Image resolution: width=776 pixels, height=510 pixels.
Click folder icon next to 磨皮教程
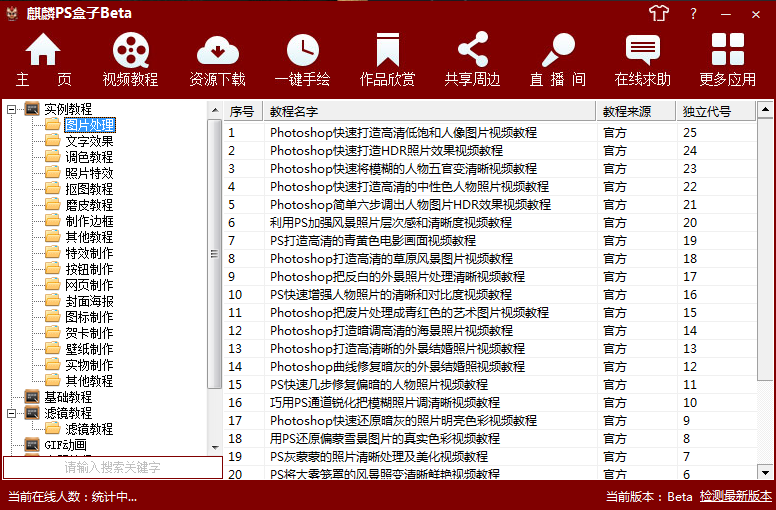pyautogui.click(x=52, y=204)
